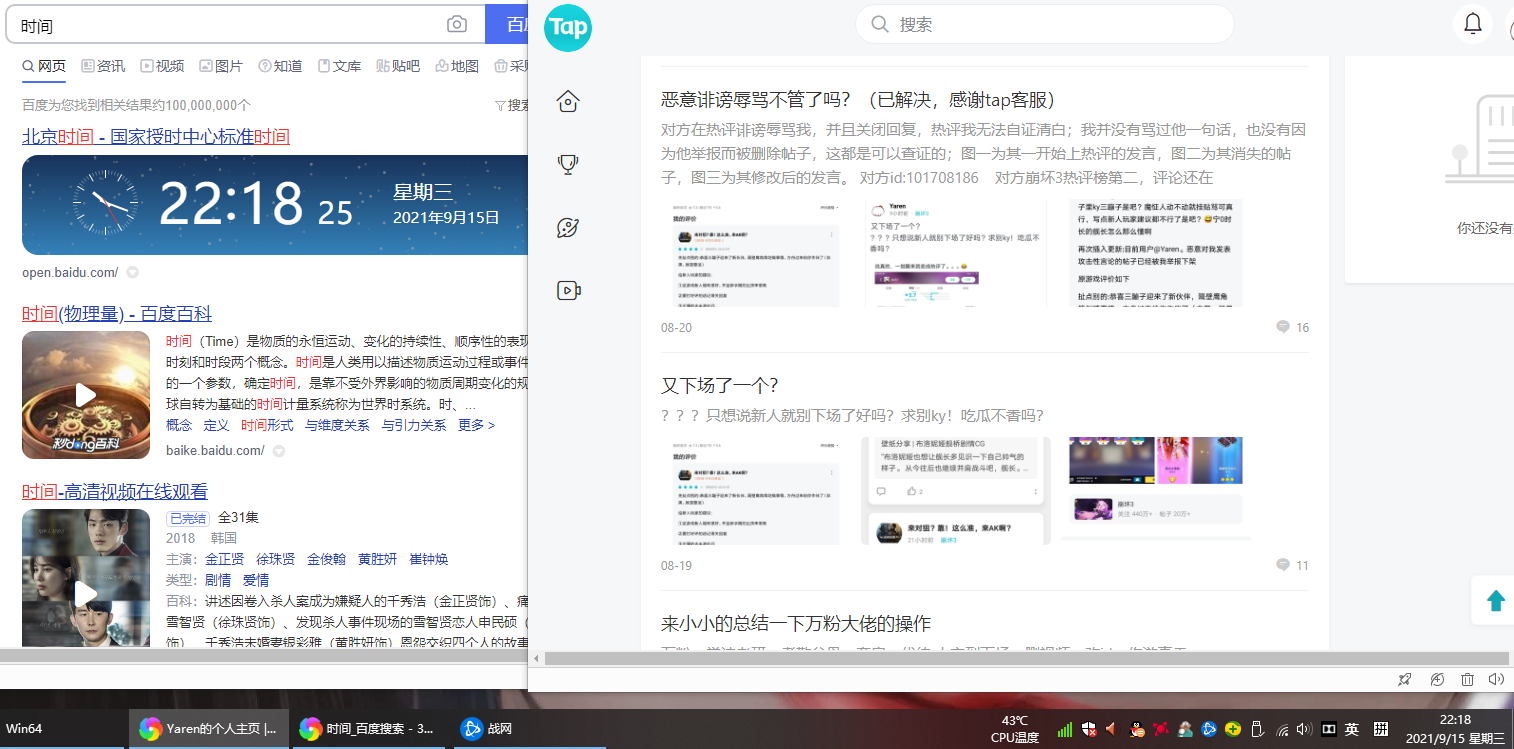1514x749 pixels.
Task: Click the USB safely remove tray icon
Action: pyautogui.click(x=1258, y=729)
